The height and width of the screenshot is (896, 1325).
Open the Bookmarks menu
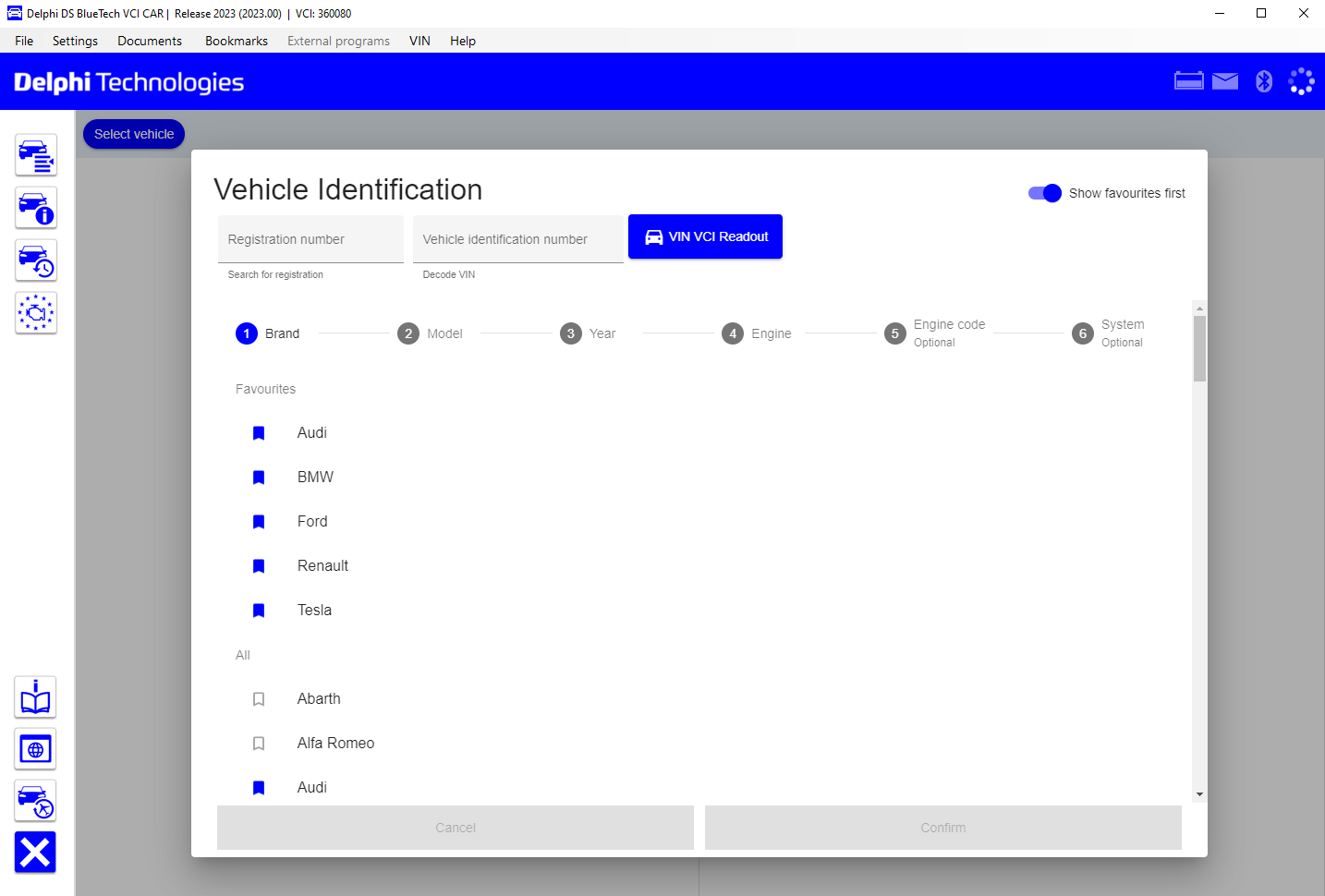pyautogui.click(x=237, y=41)
